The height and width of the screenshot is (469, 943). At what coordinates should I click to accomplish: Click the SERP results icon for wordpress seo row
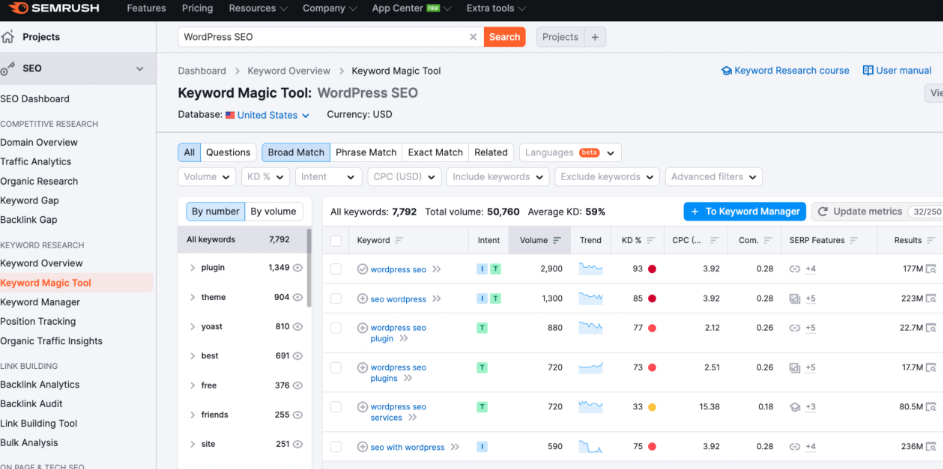coord(930,269)
